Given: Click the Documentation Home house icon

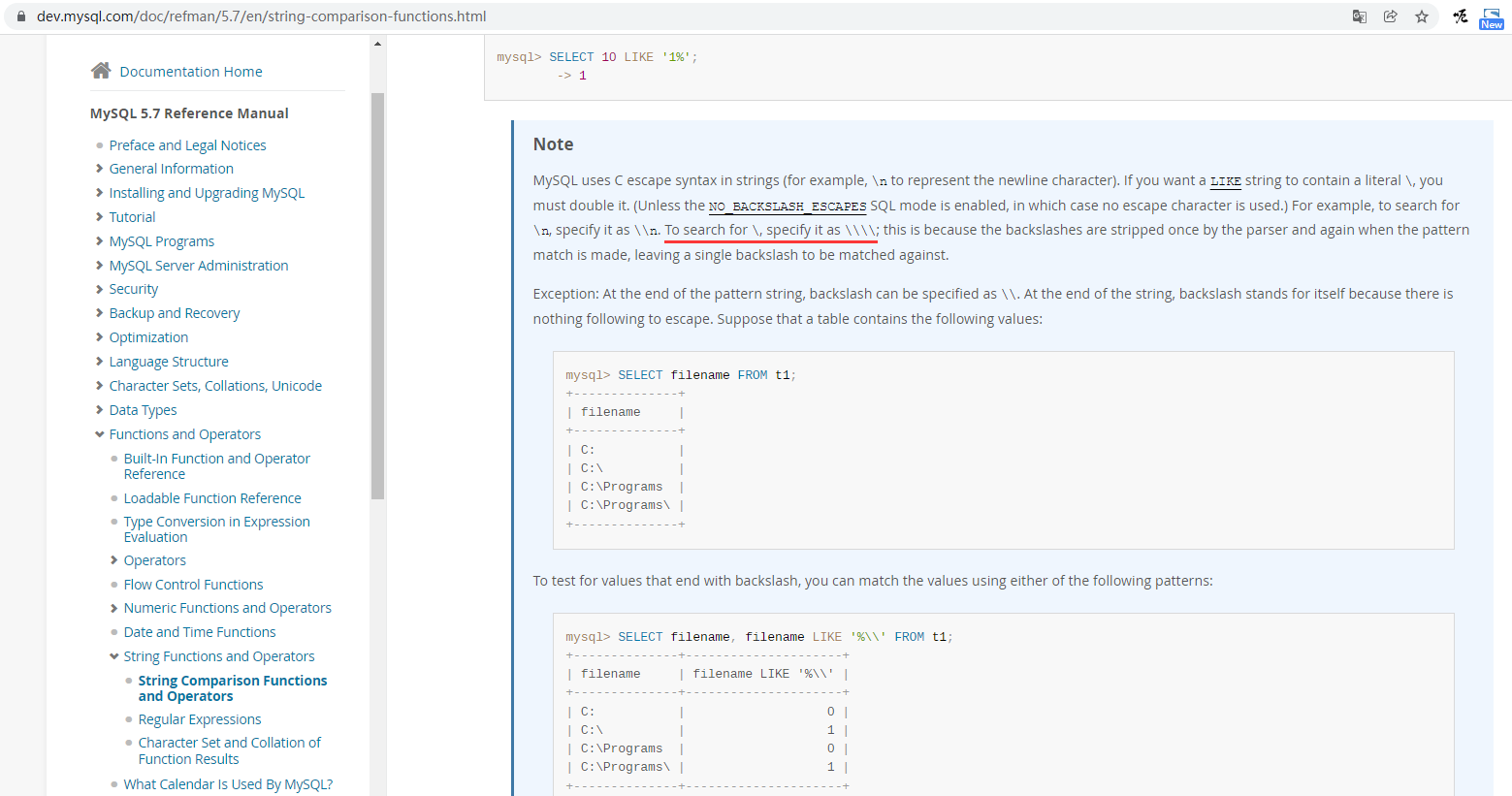Looking at the screenshot, I should [101, 71].
